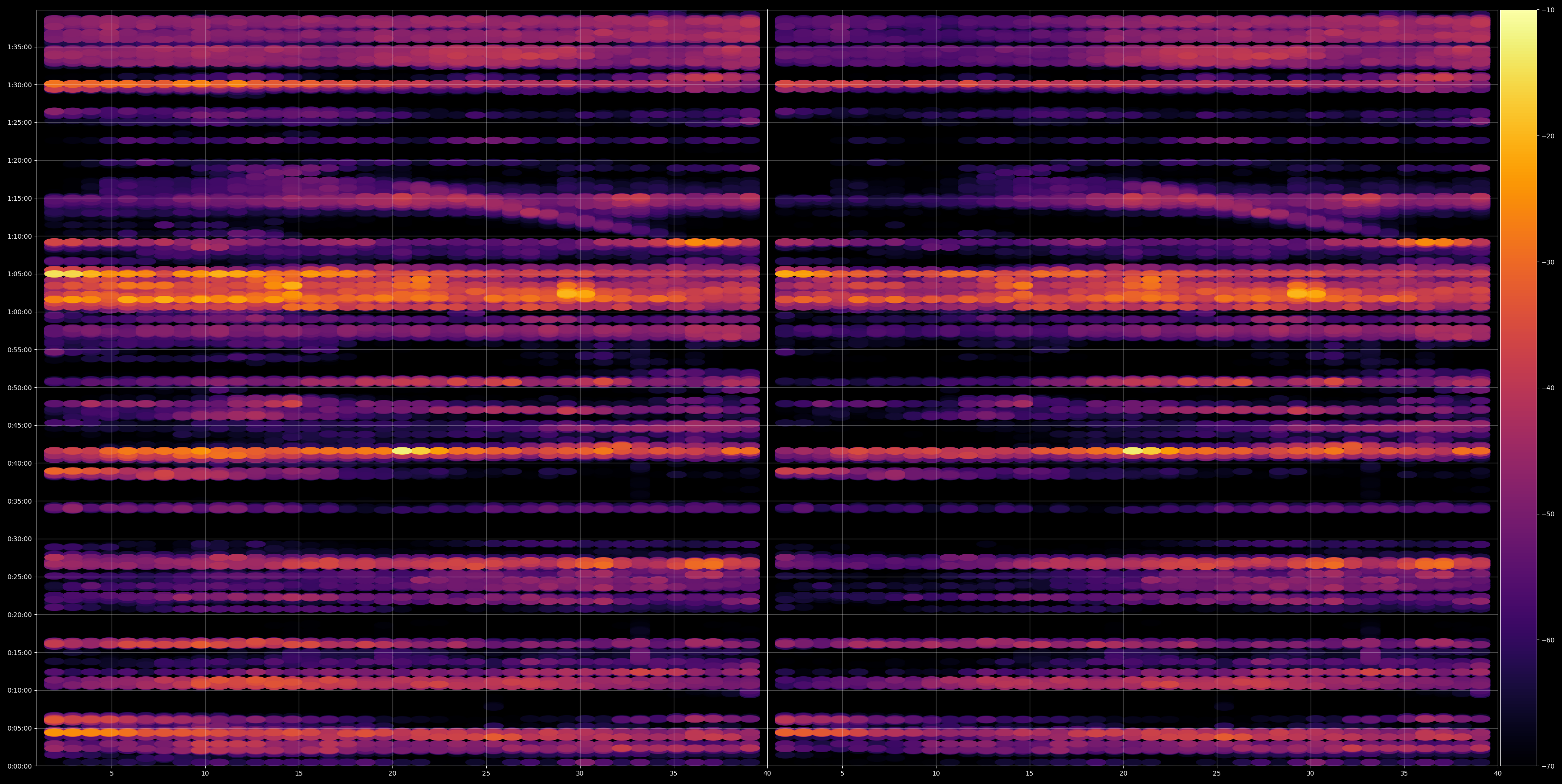Viewport: 1562px width, 784px height.
Task: Click x-axis label 5 of the left panel
Action: coord(112,774)
